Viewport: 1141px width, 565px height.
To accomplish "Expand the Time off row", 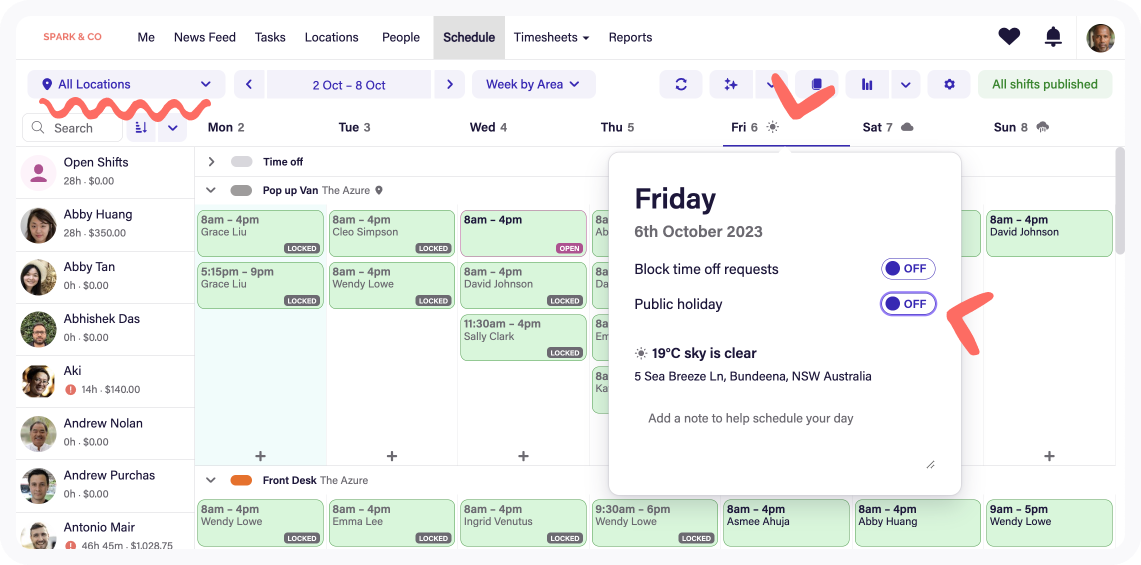I will [211, 162].
